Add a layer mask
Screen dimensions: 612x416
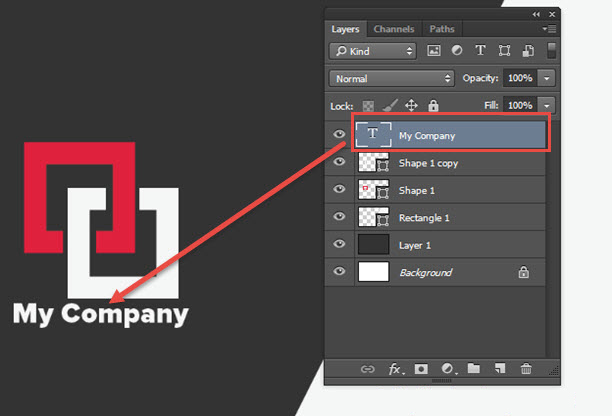pos(421,369)
